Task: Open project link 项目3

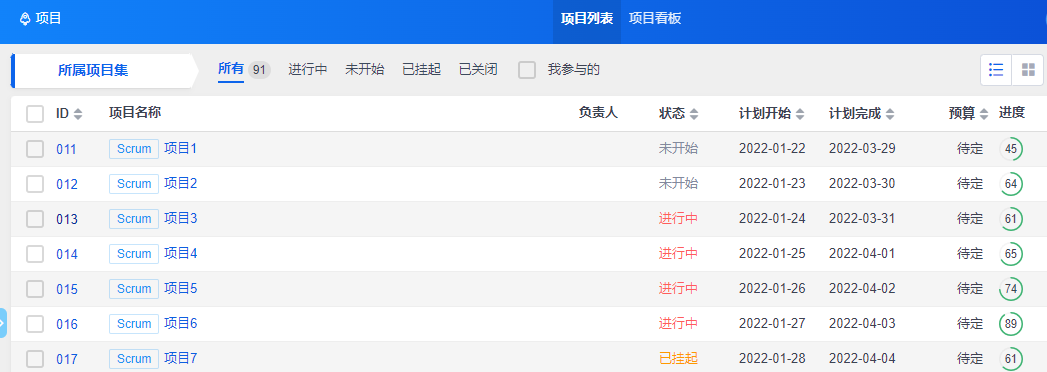Action: pos(181,218)
